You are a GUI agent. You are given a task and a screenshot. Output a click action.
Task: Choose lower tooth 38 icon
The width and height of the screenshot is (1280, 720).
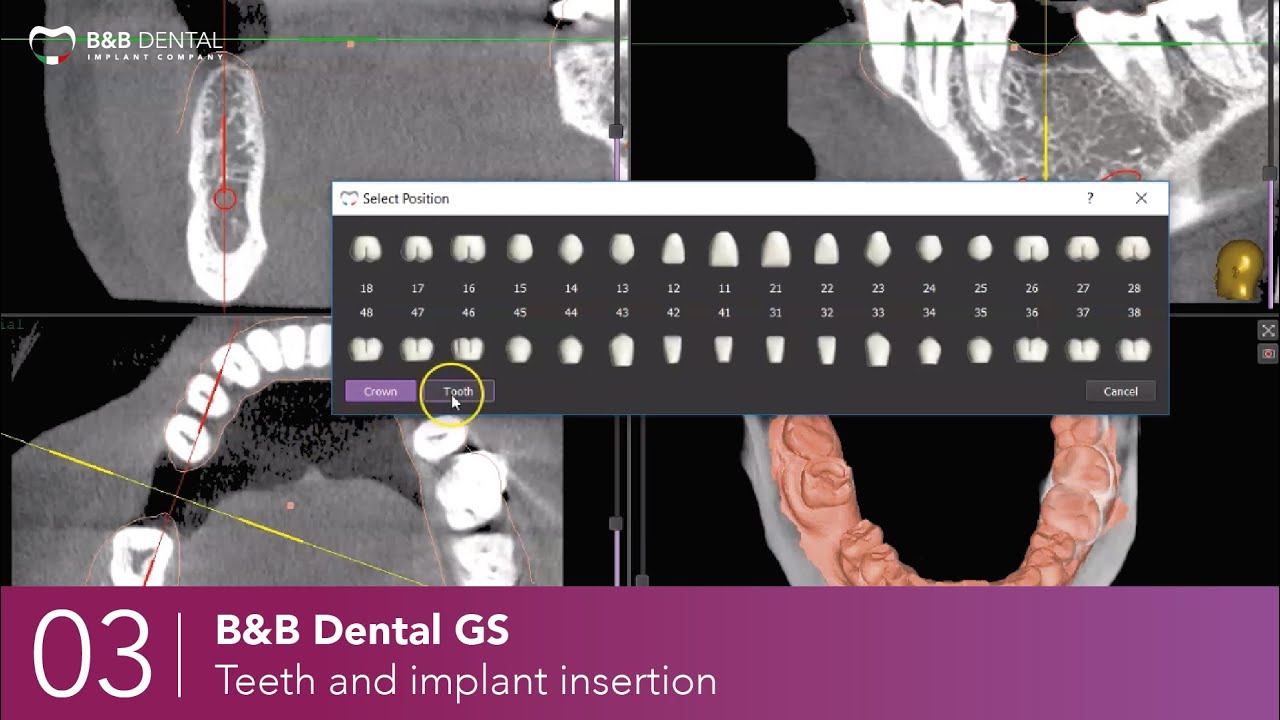[x=1133, y=349]
